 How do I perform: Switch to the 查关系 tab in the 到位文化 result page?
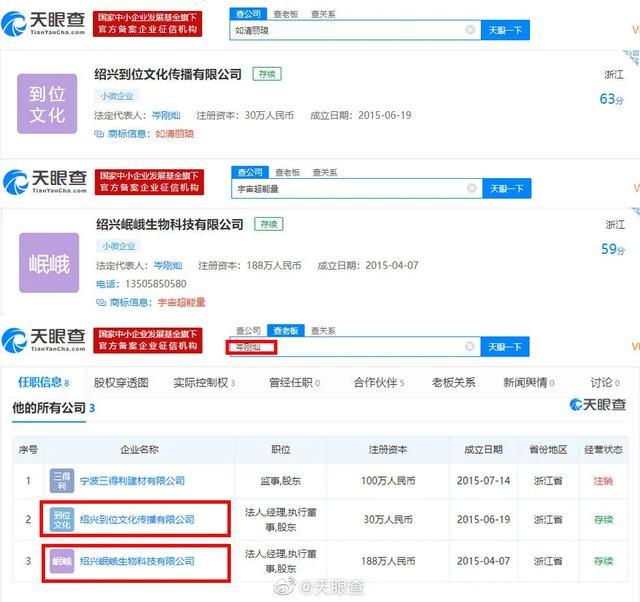click(x=323, y=14)
